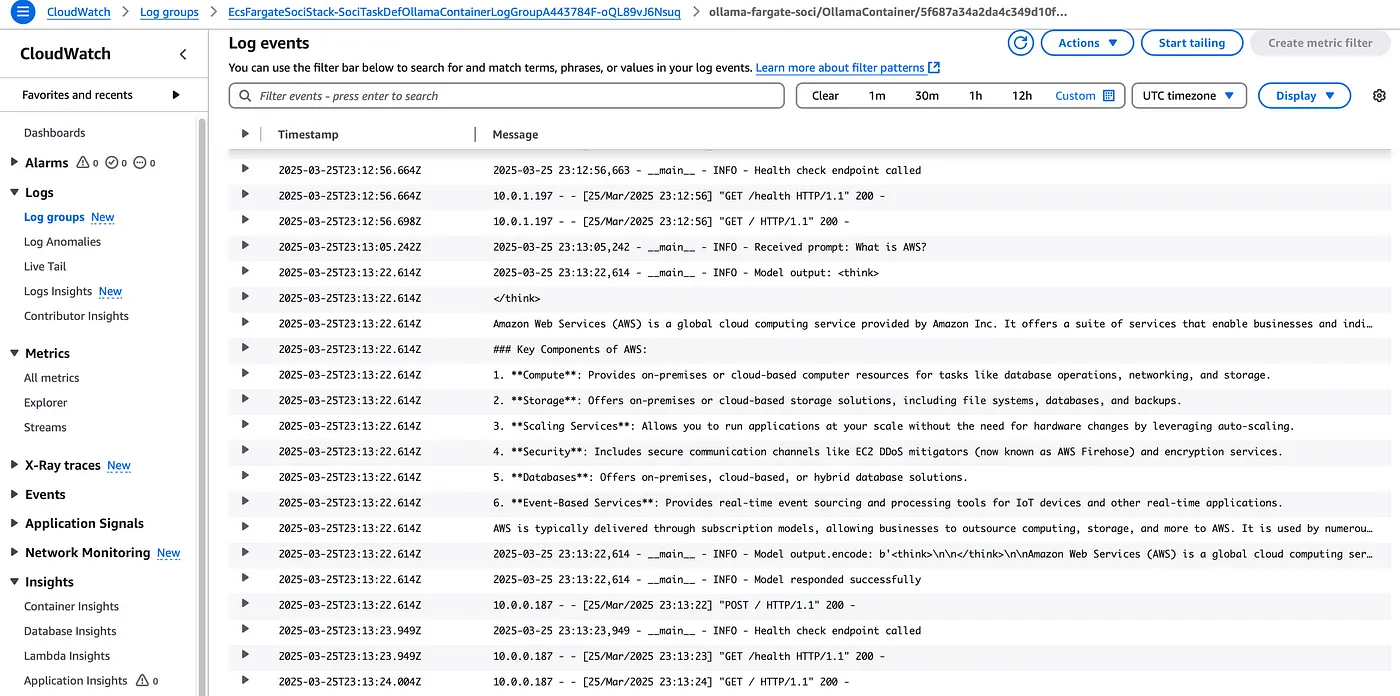This screenshot has height=696, width=1400.
Task: Open Log groups in the sidebar
Action: (54, 217)
